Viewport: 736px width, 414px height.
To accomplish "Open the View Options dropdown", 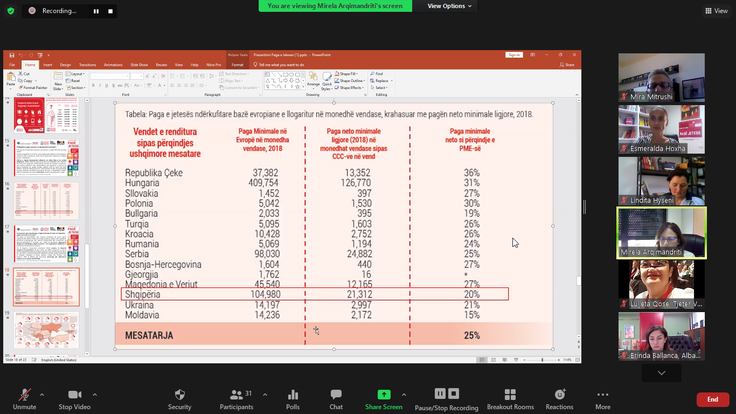I will coord(447,6).
